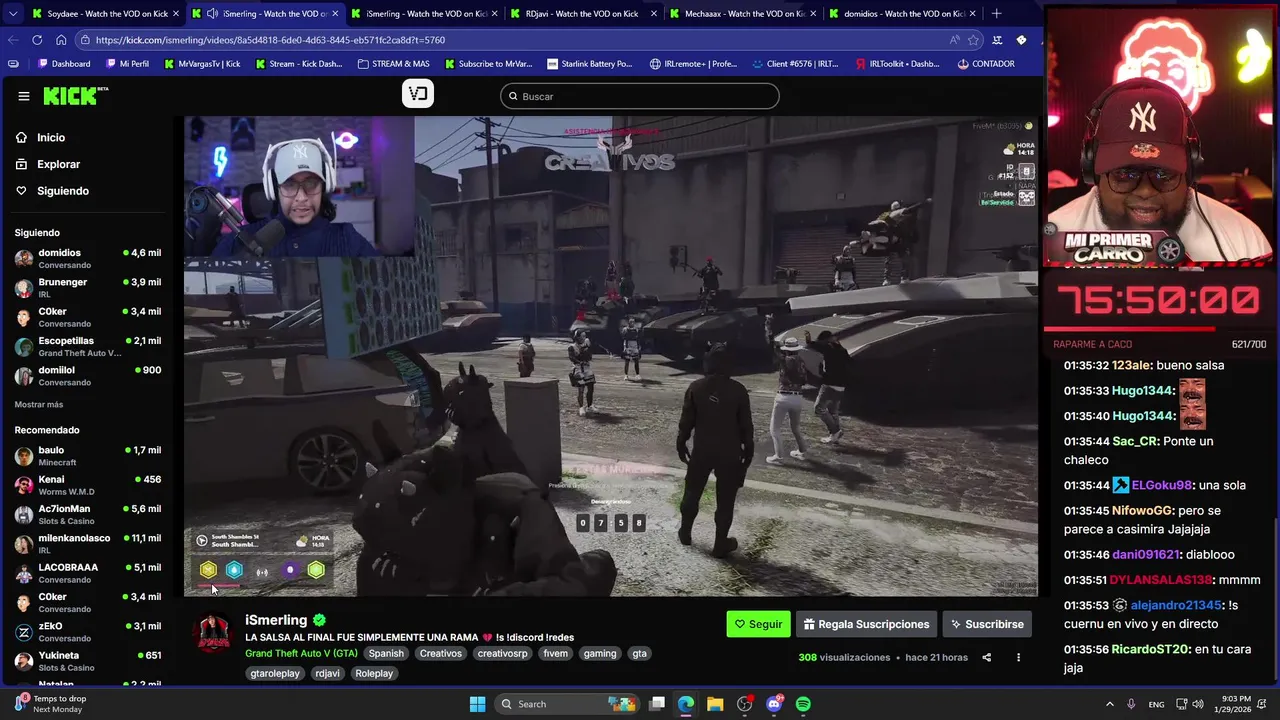Go to the Kick home logo

[x=75, y=96]
